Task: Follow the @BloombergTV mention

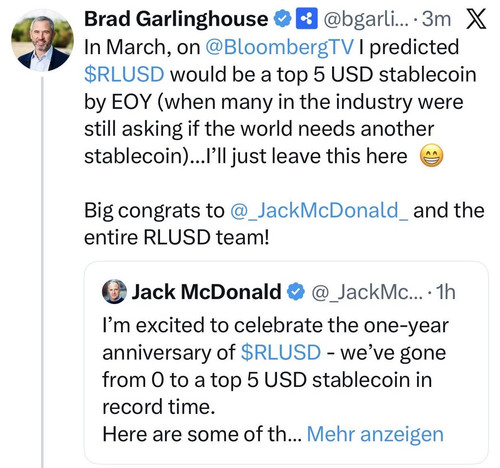Action: click(x=279, y=47)
